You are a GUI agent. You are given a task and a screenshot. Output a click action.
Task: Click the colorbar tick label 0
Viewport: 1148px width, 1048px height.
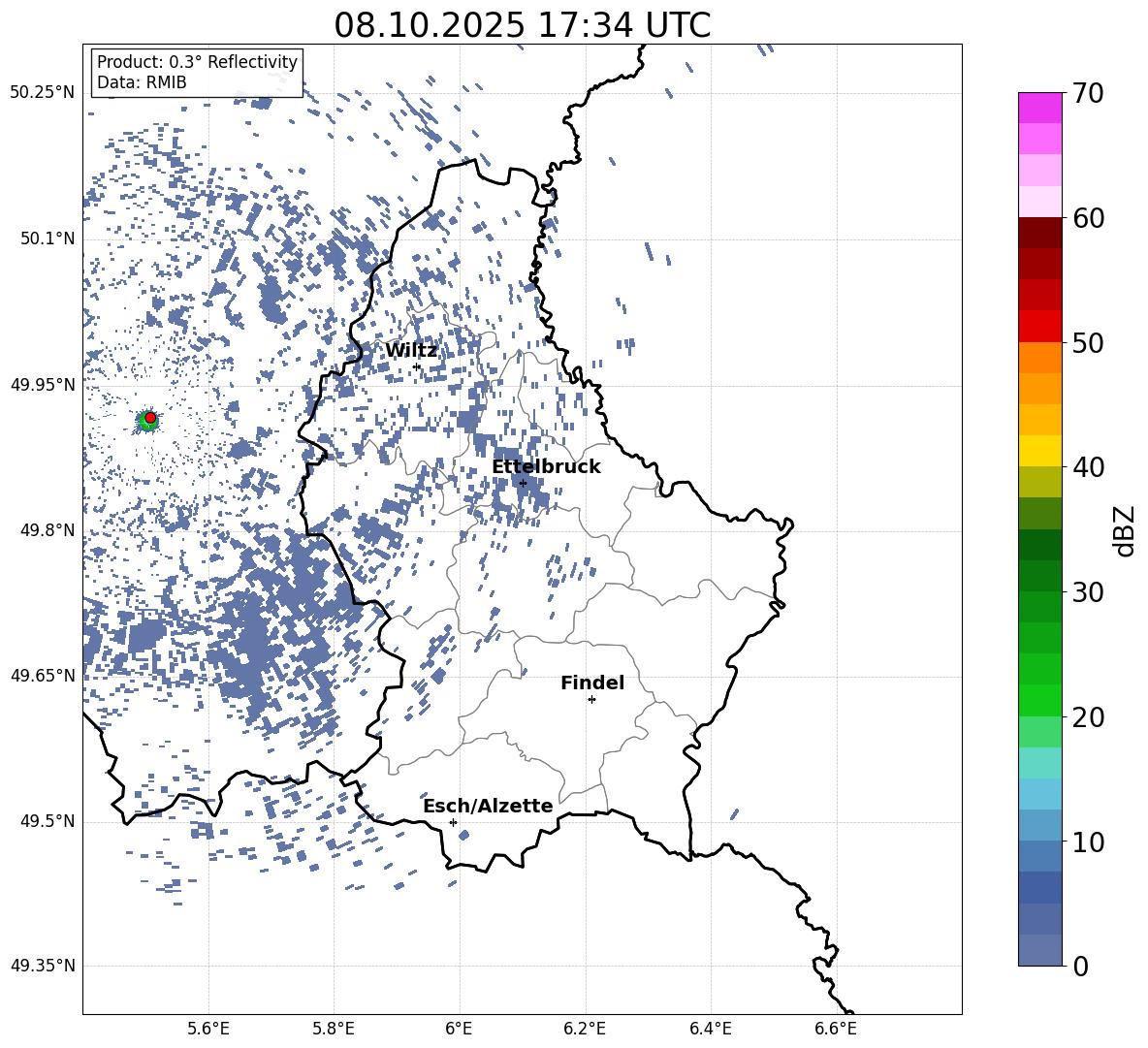coord(1081,966)
